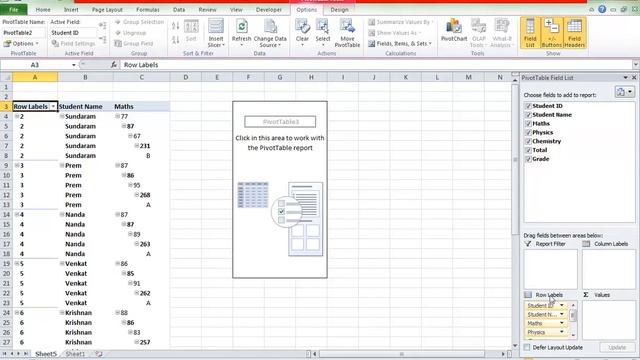Open the PivotTable Field List pane options arrow

(x=625, y=78)
